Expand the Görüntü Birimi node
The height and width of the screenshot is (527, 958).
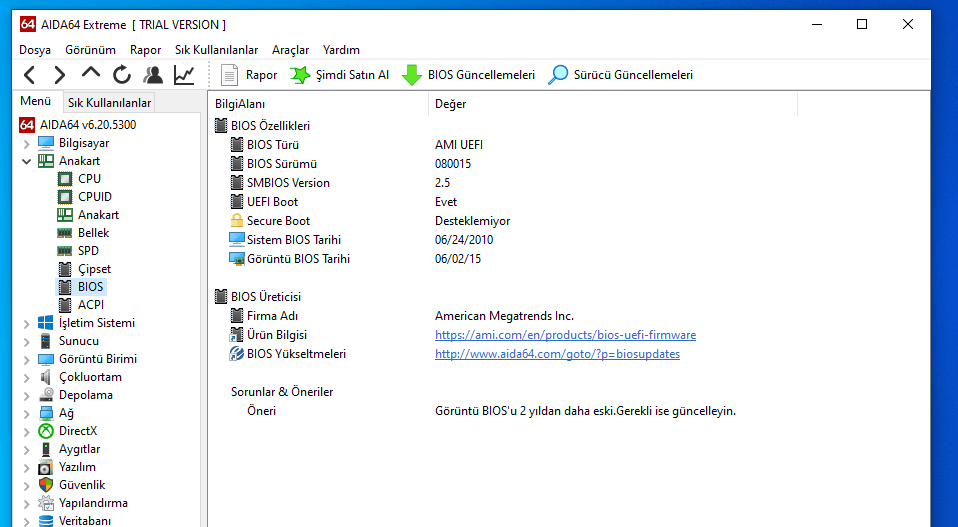pos(26,360)
